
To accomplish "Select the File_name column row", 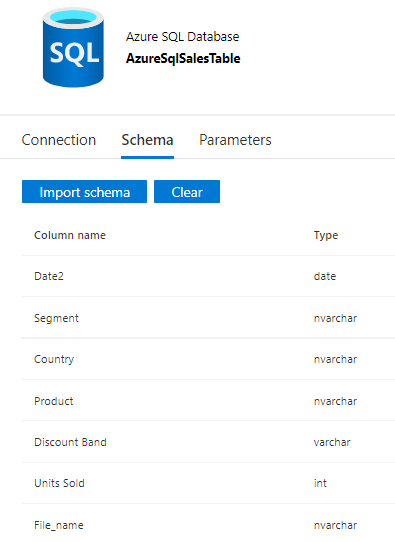I will [208, 524].
